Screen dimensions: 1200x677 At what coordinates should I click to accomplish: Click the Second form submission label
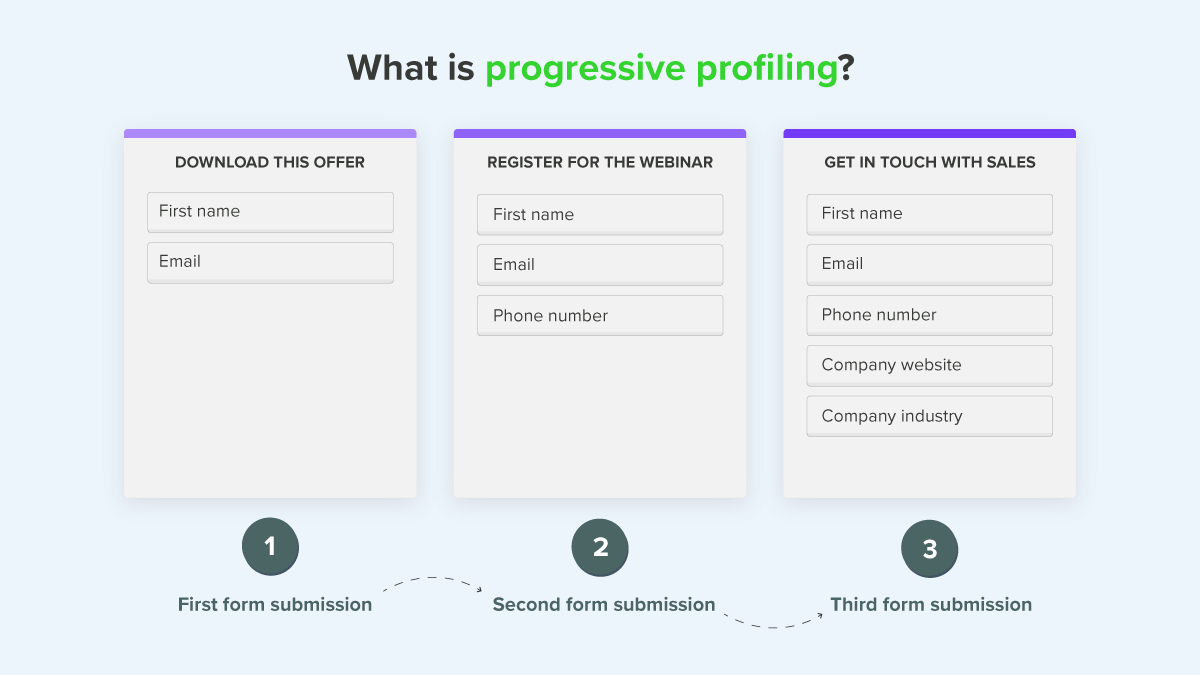(604, 604)
